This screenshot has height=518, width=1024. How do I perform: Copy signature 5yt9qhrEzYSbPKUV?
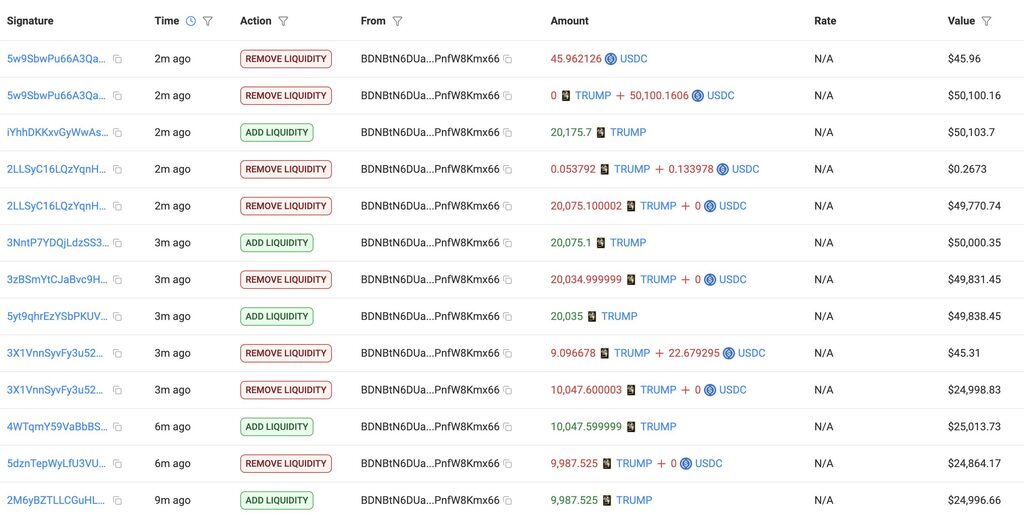click(118, 317)
